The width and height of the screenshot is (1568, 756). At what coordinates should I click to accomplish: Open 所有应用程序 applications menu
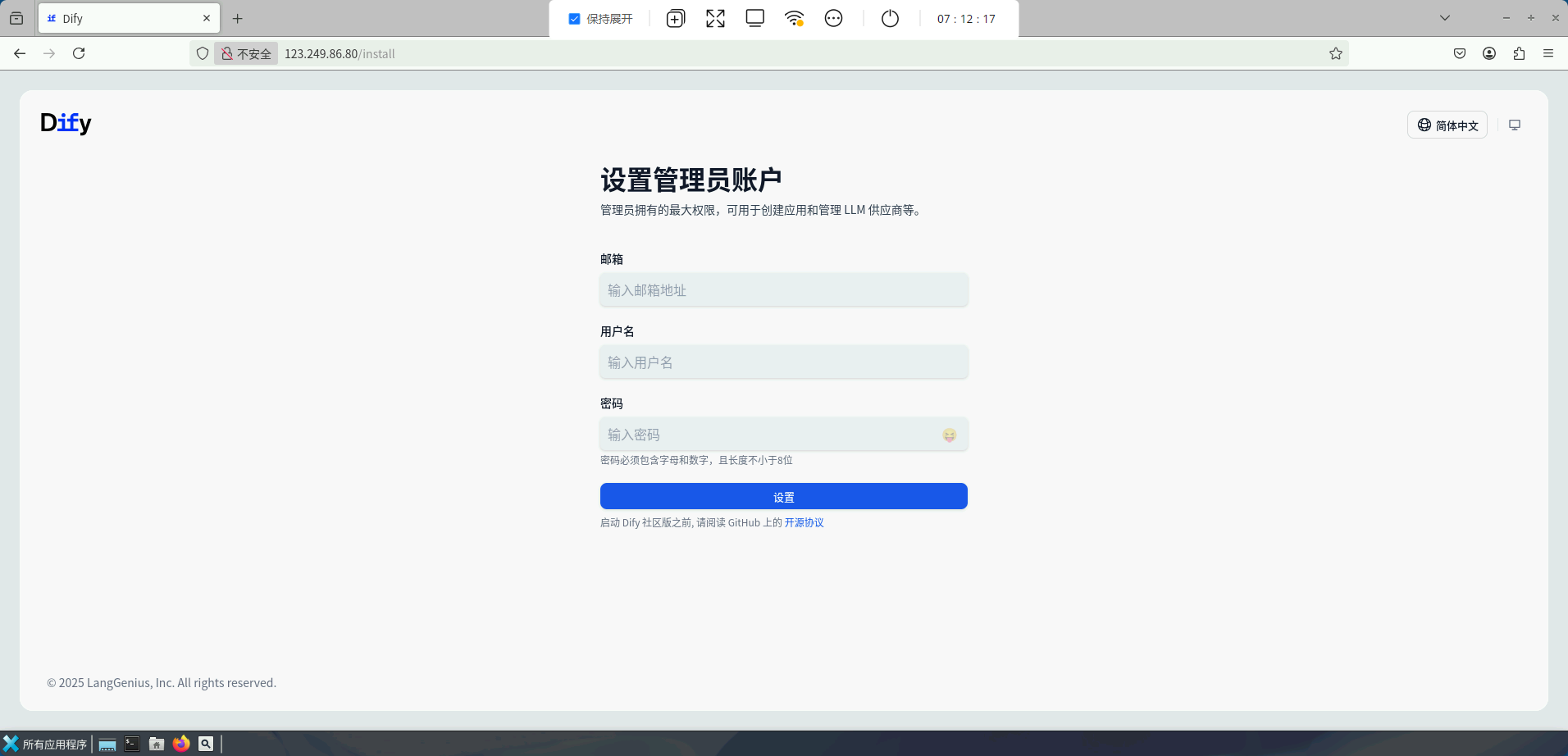tap(45, 744)
